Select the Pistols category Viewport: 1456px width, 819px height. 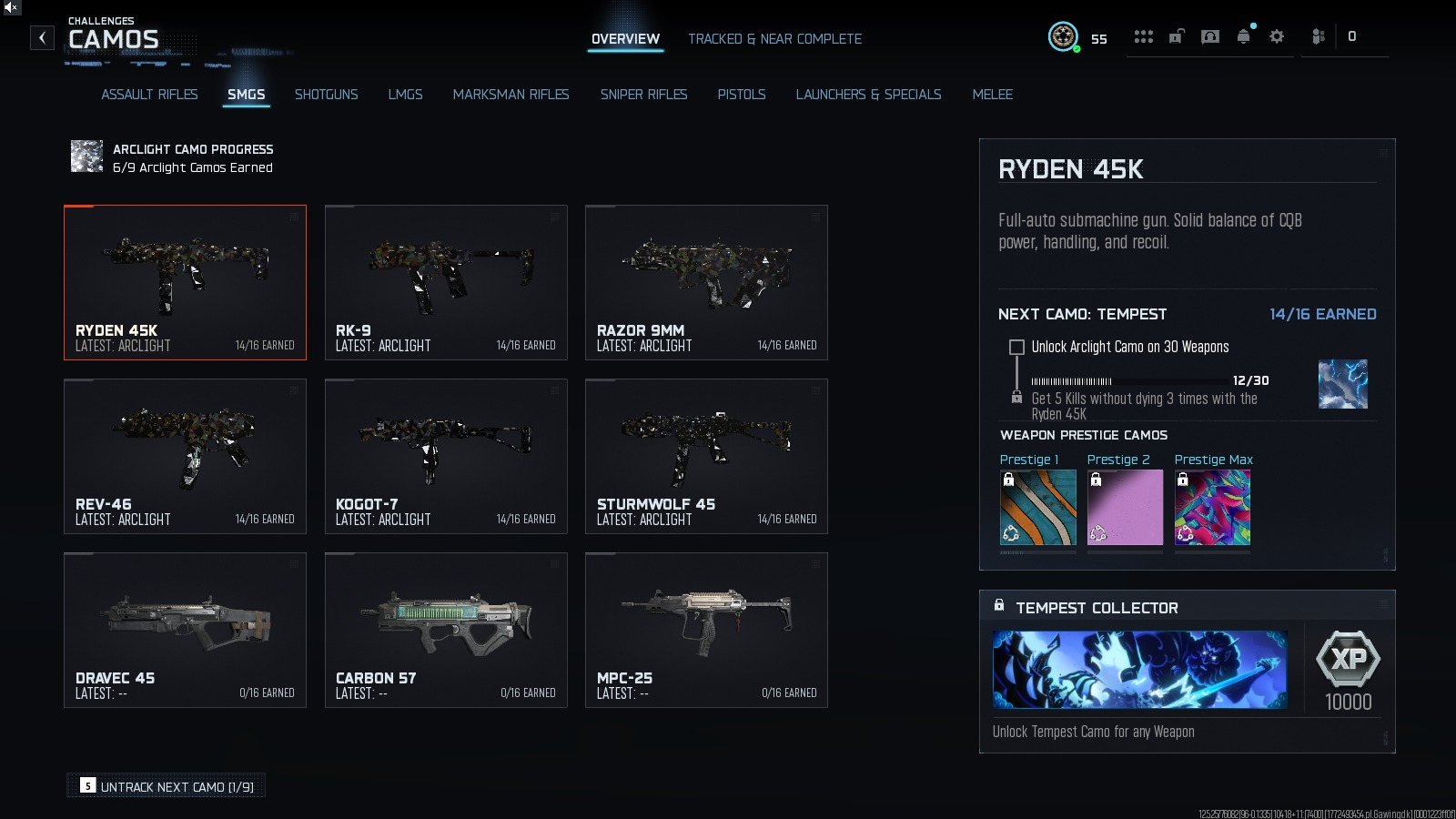742,95
